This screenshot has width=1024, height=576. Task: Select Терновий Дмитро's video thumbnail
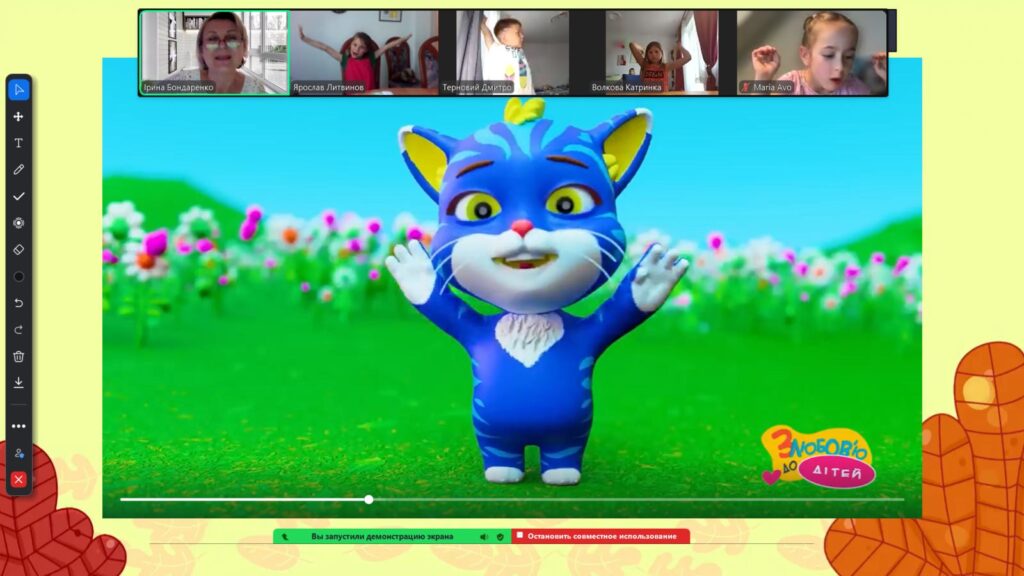click(x=513, y=53)
